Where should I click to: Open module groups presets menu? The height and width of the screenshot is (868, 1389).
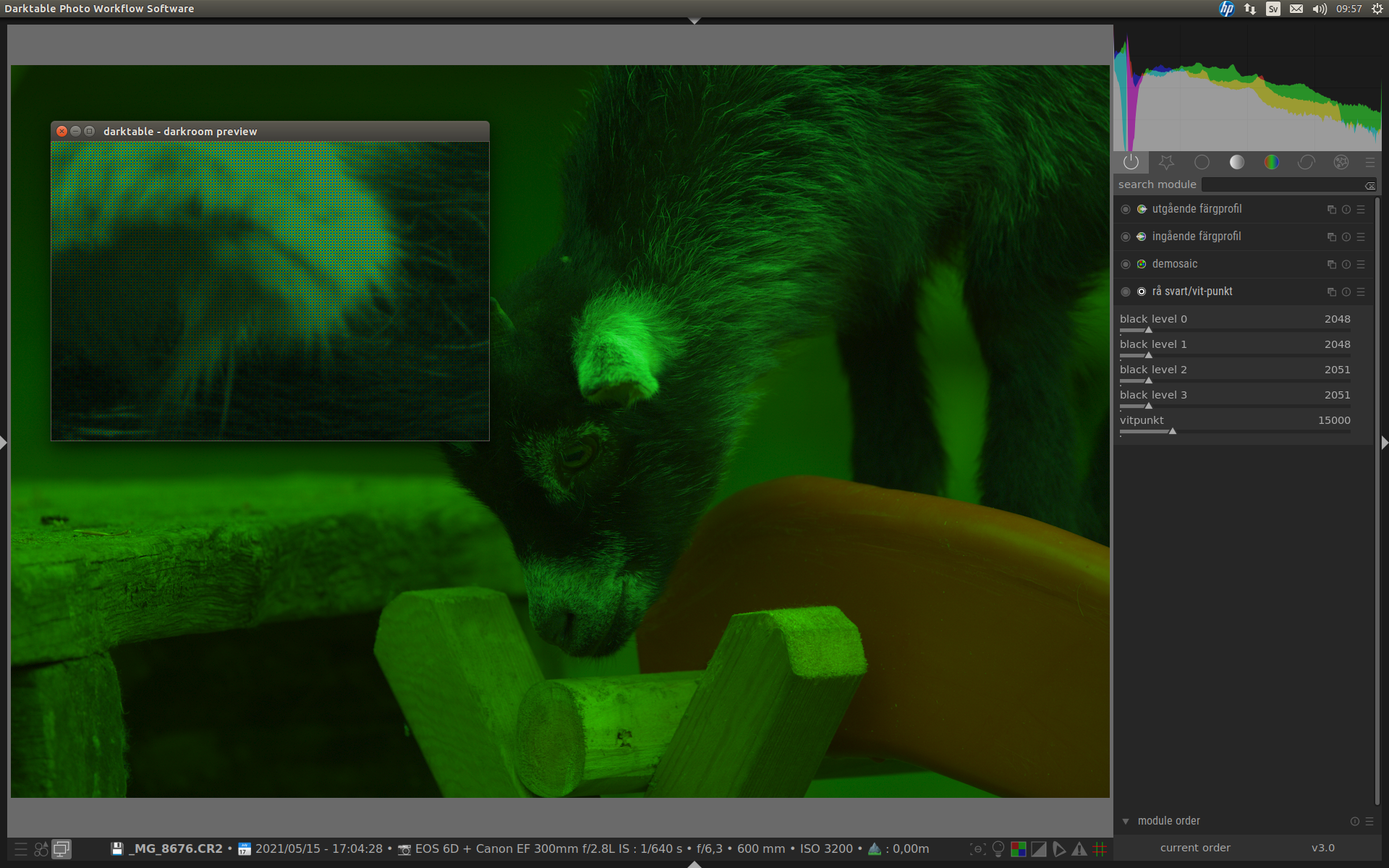(x=1370, y=162)
